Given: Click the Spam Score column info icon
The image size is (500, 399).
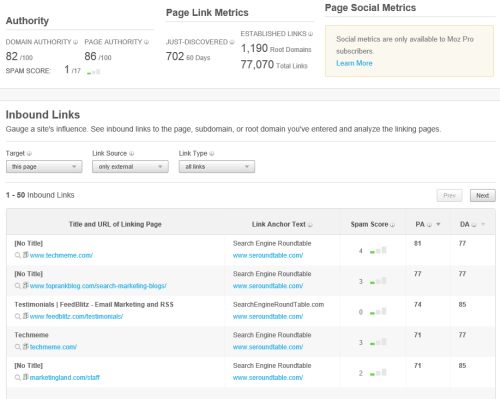Looking at the screenshot, I should [x=392, y=225].
